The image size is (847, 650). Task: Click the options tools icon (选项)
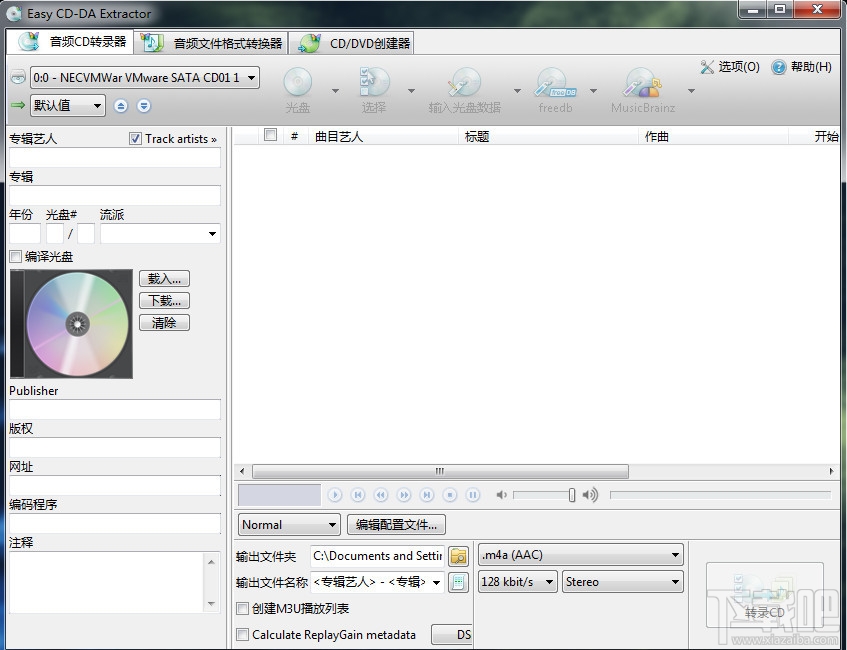tap(707, 67)
